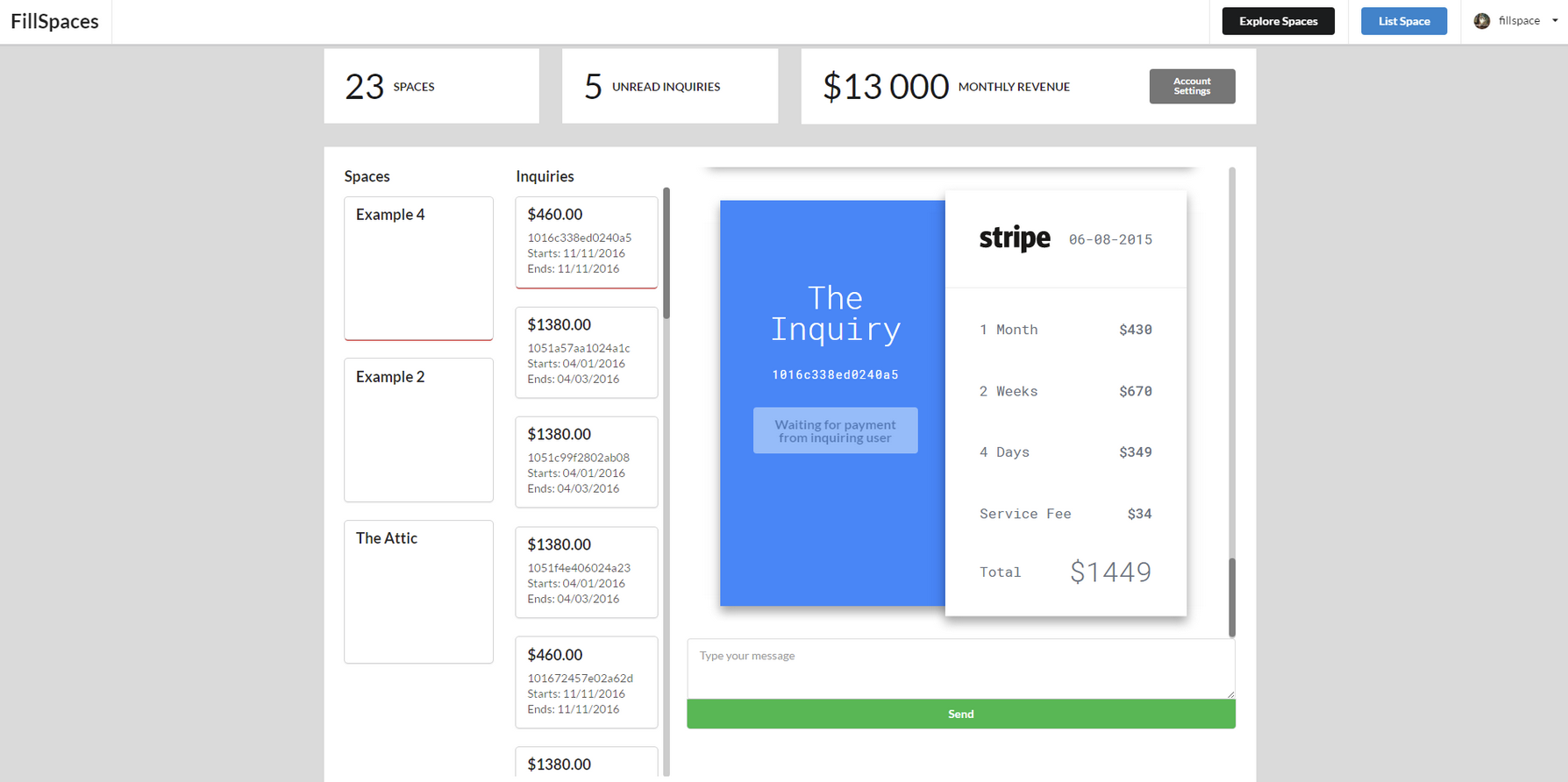Open the $1380.00 inquiry 1051c99f2802ab08

(x=586, y=461)
